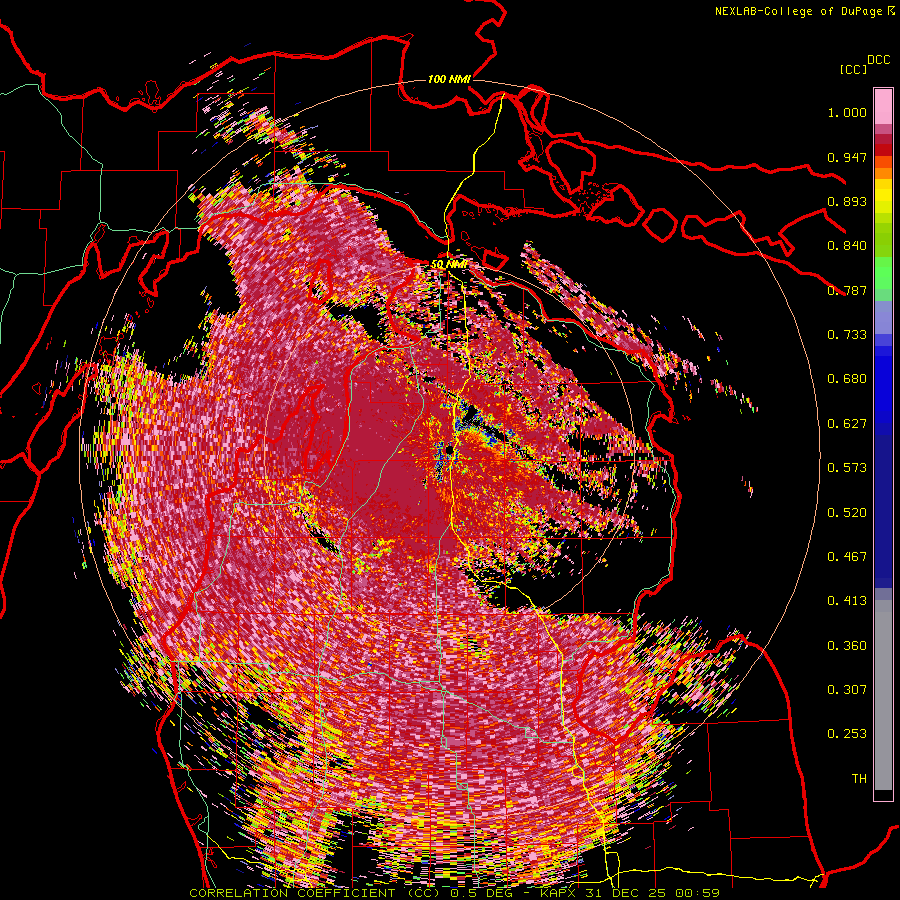900x900 pixels.
Task: Click the 50 NMI range ring label
Action: click(449, 264)
